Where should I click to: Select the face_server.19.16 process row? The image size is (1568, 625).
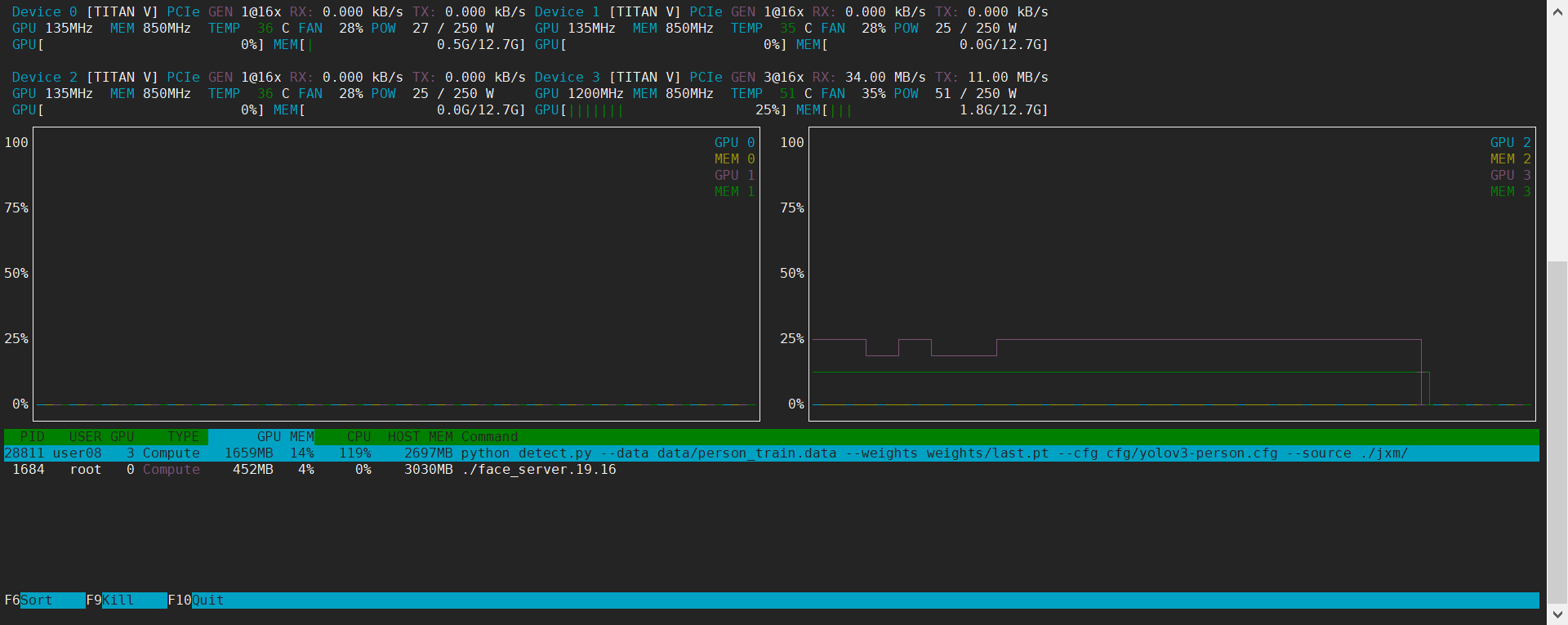tap(771, 470)
